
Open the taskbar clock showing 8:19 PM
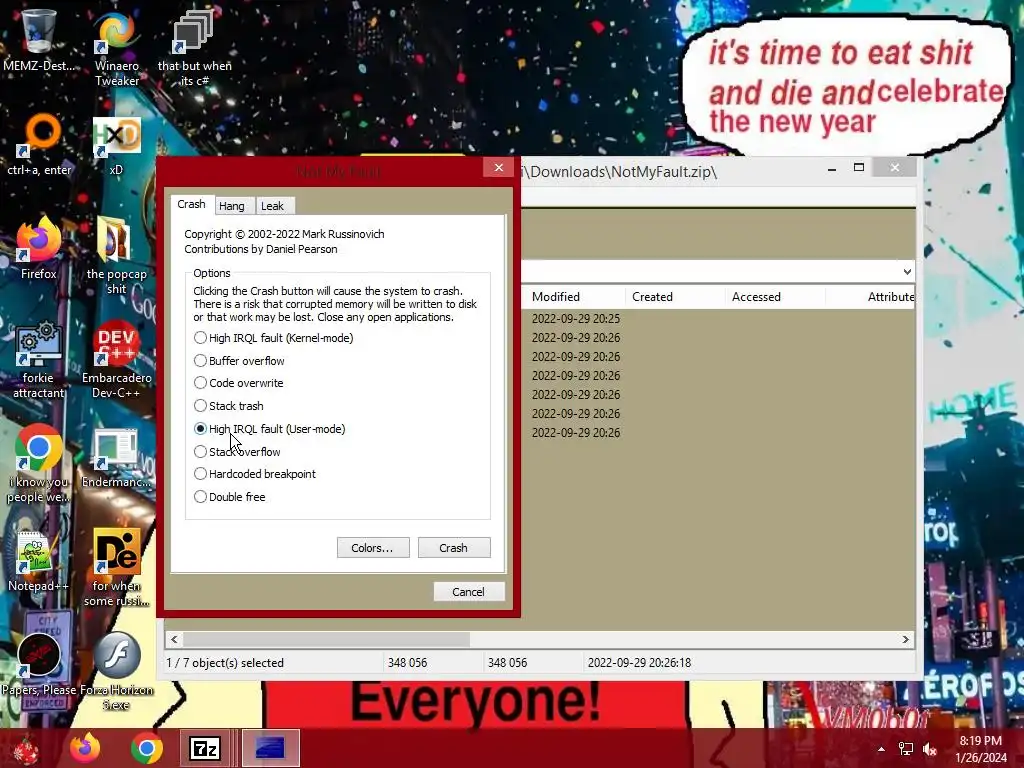pos(981,749)
